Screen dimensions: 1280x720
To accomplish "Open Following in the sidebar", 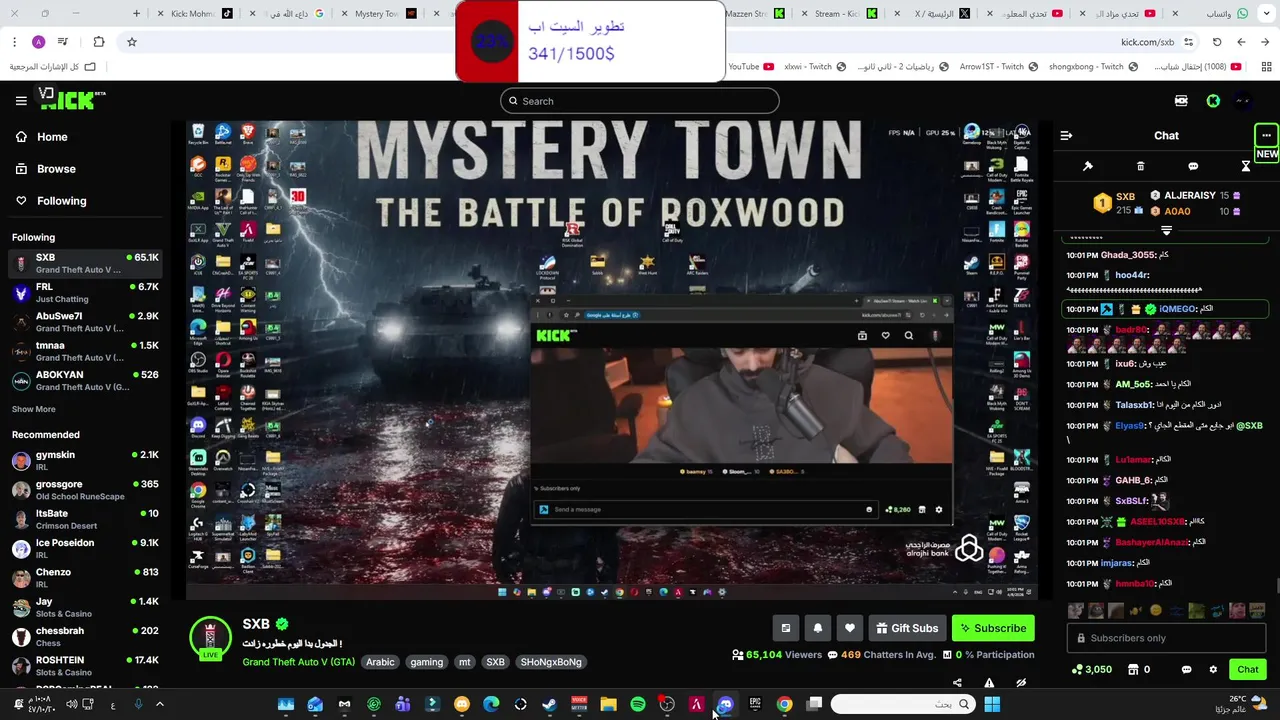I will (61, 201).
